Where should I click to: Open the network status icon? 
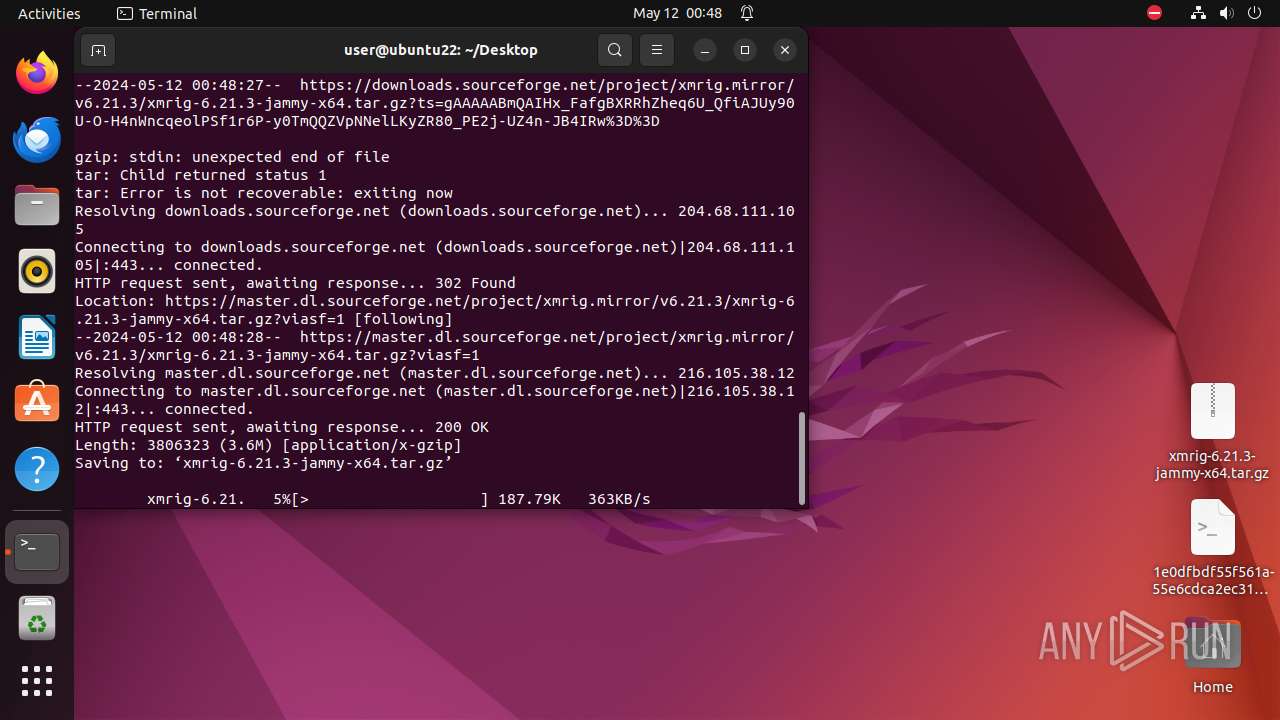[x=1199, y=13]
